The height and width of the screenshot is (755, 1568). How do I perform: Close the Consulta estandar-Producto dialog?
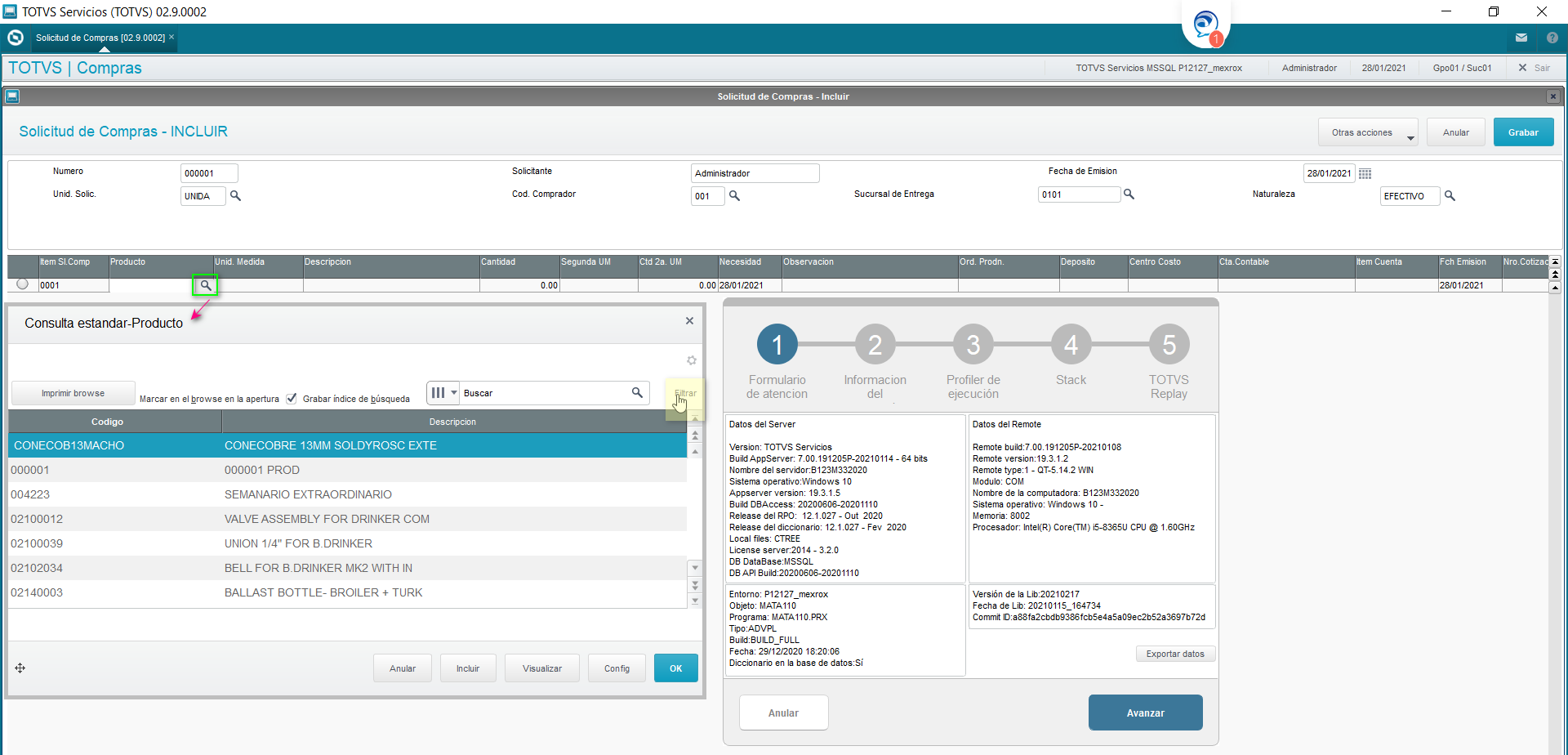click(x=689, y=321)
